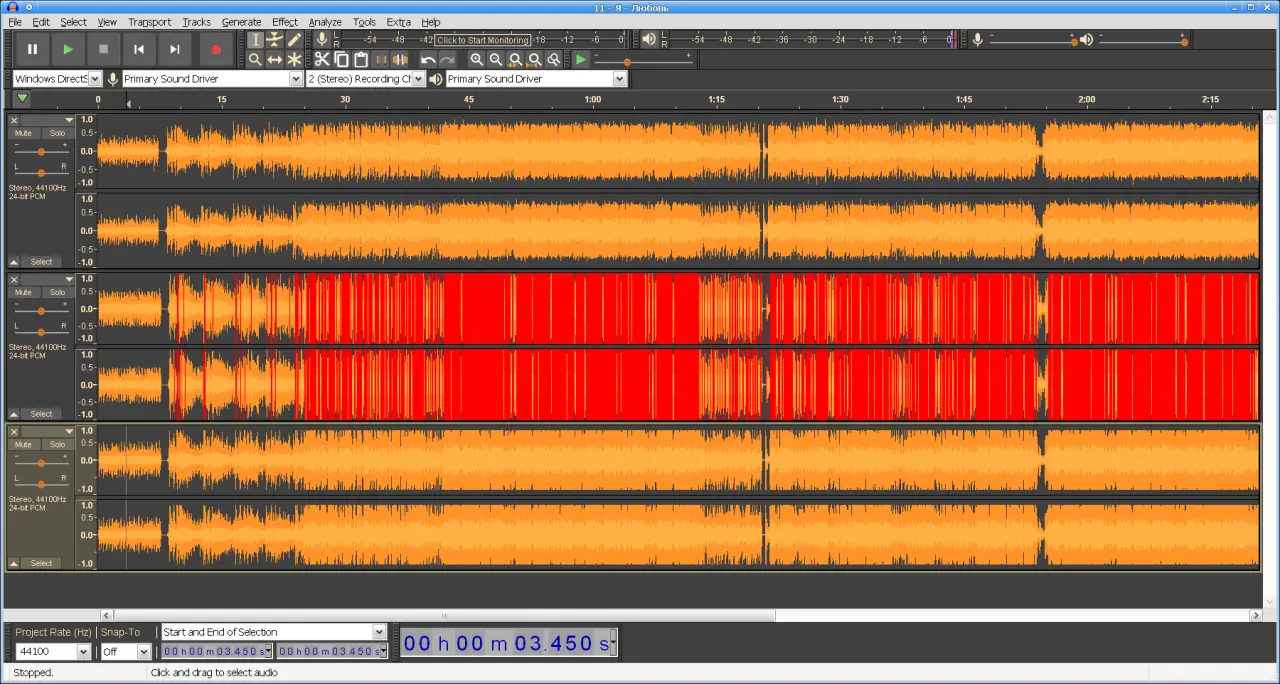This screenshot has height=684, width=1280.
Task: Skip to start of the project
Action: click(139, 48)
